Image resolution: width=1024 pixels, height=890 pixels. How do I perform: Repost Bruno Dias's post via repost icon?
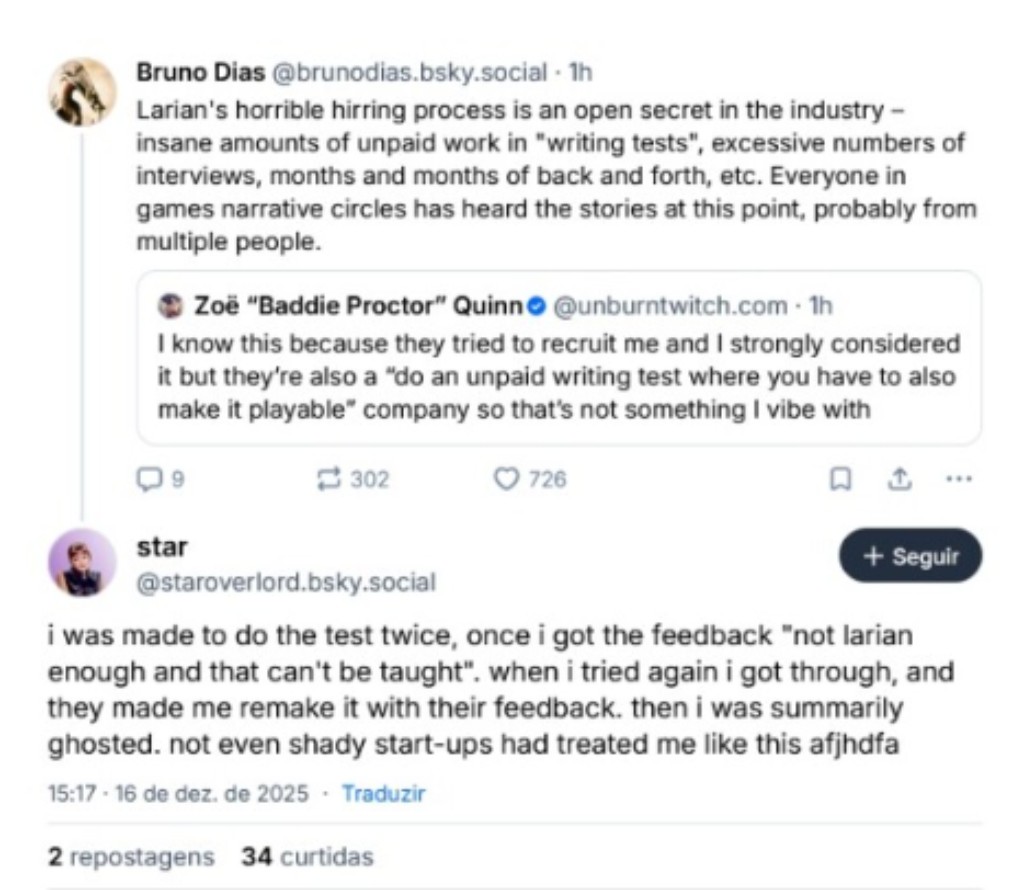coord(329,480)
